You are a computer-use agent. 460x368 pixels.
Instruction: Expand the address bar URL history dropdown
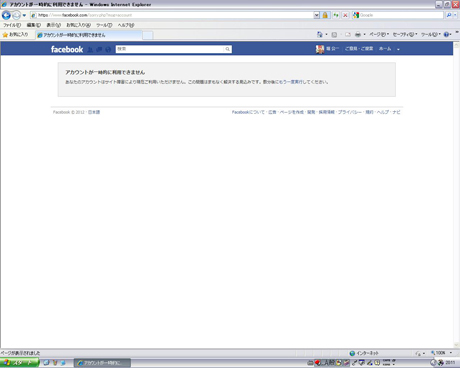pyautogui.click(x=316, y=15)
